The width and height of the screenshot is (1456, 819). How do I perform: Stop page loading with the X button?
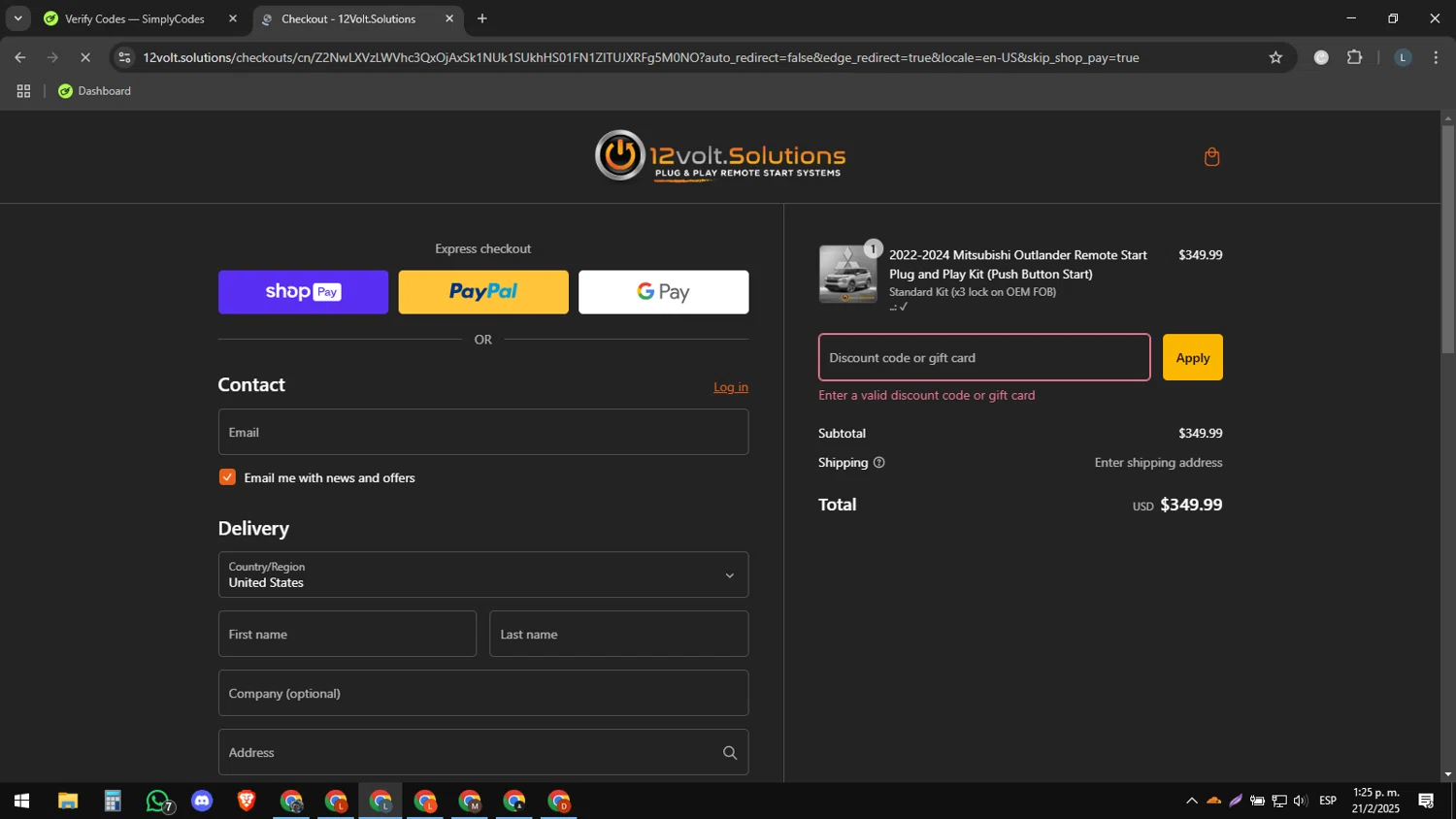click(85, 57)
